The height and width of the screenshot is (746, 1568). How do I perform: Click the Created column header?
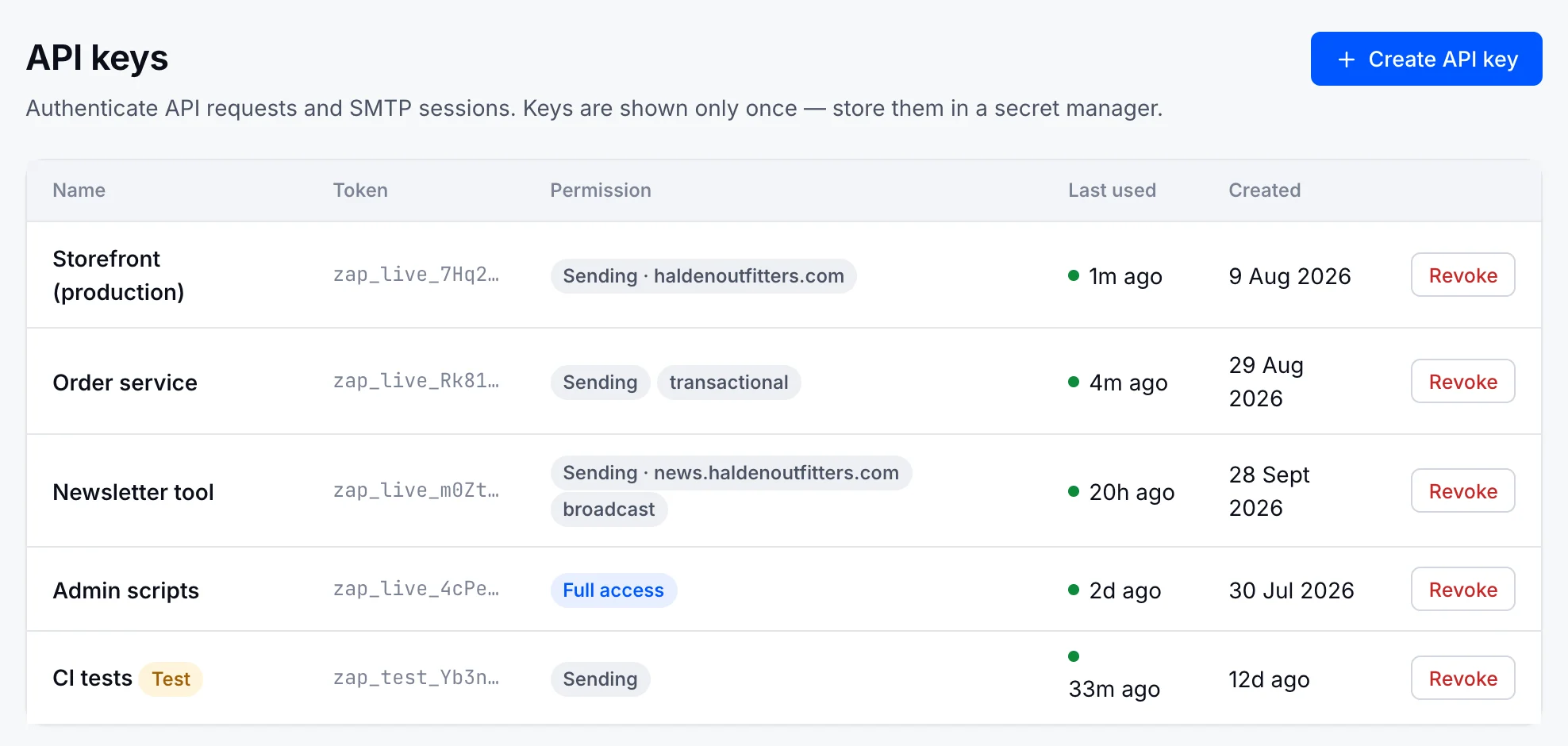coord(1264,190)
